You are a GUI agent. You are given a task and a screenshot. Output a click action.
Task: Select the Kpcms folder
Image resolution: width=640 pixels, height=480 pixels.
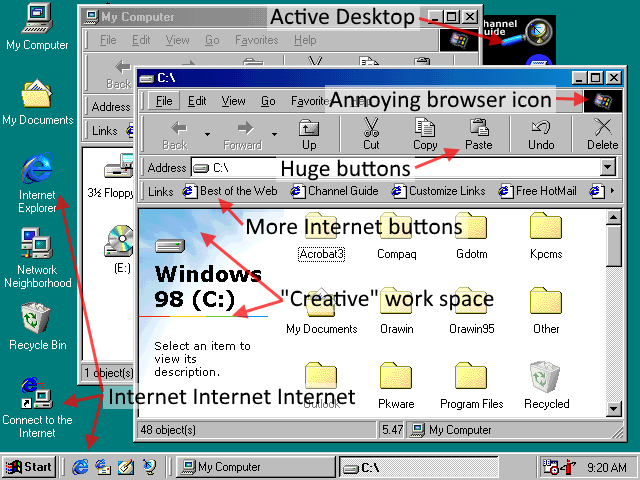coord(546,237)
